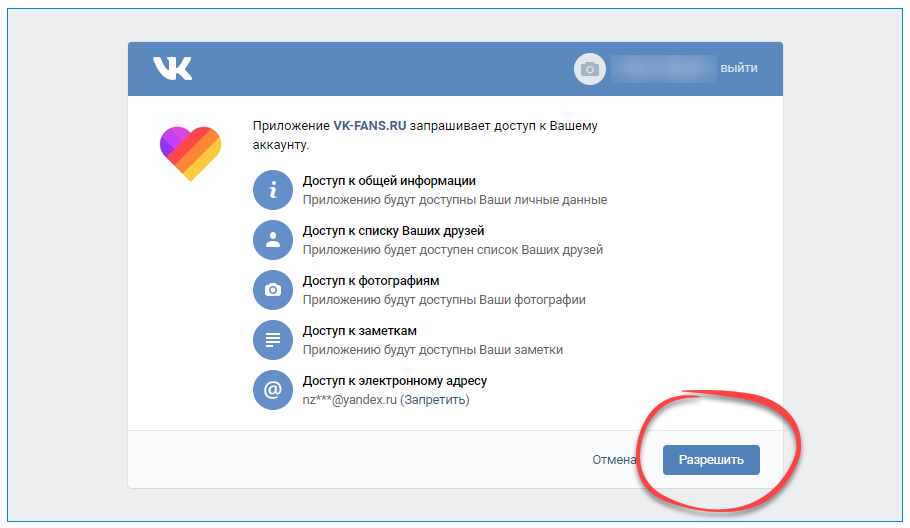Select «Доступ к электронному адресу» heading
Viewport: 910px width, 528px height.
coord(395,381)
